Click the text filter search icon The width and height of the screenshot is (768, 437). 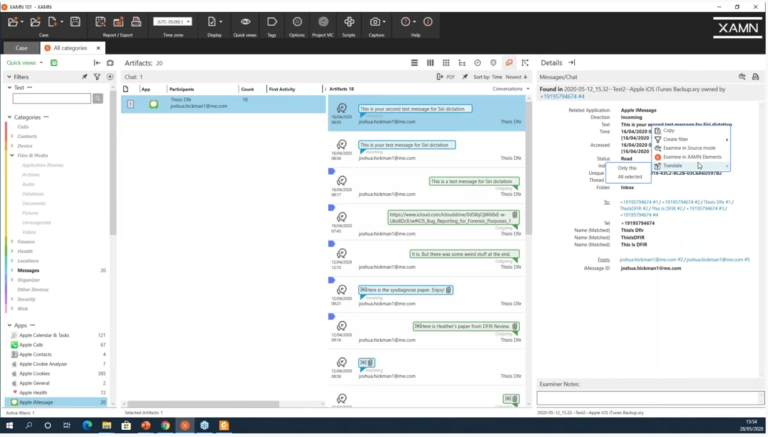click(98, 98)
